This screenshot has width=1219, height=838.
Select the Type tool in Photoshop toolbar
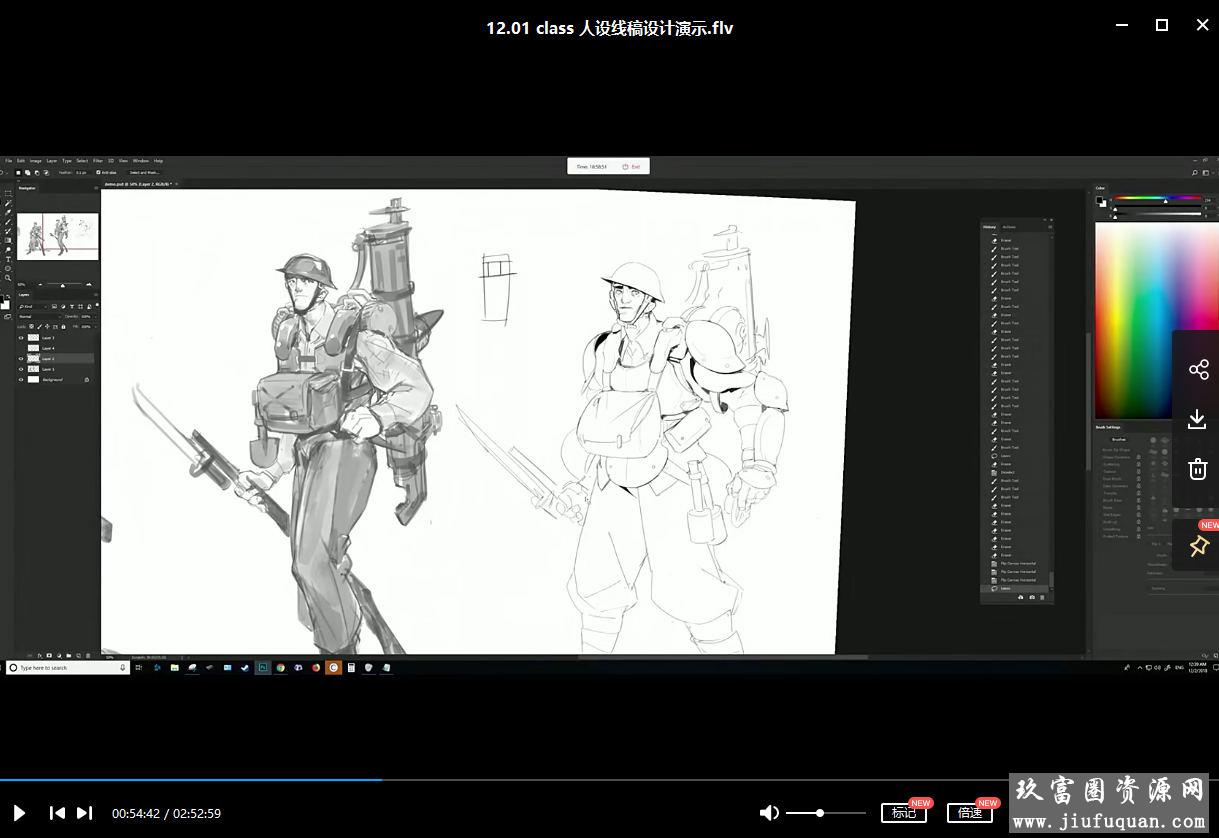tap(8, 259)
